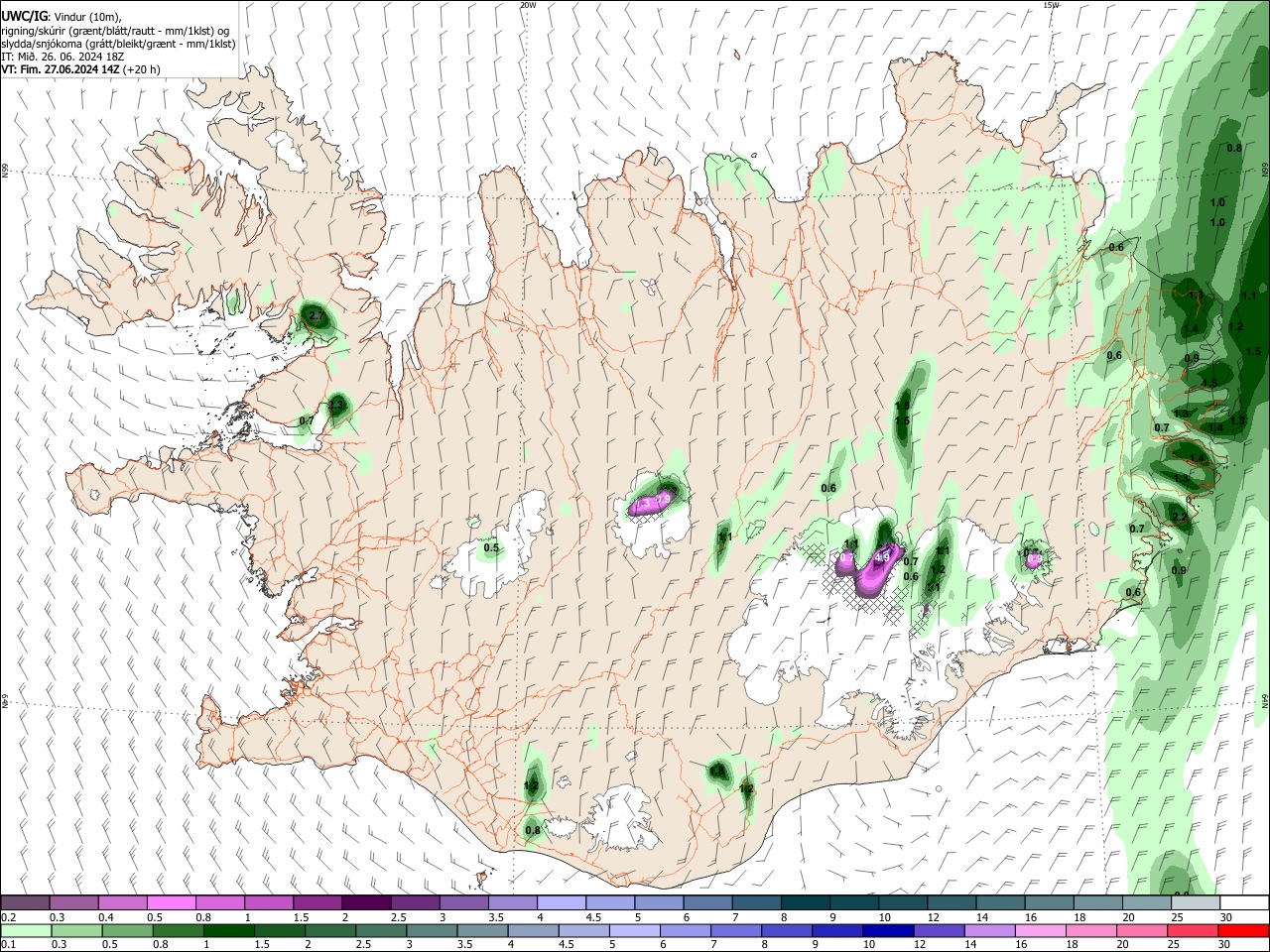This screenshot has width=1270, height=952.
Task: Click the 'VT: Fim. 27.06.2024 14Z' valid time
Action: click(61, 69)
